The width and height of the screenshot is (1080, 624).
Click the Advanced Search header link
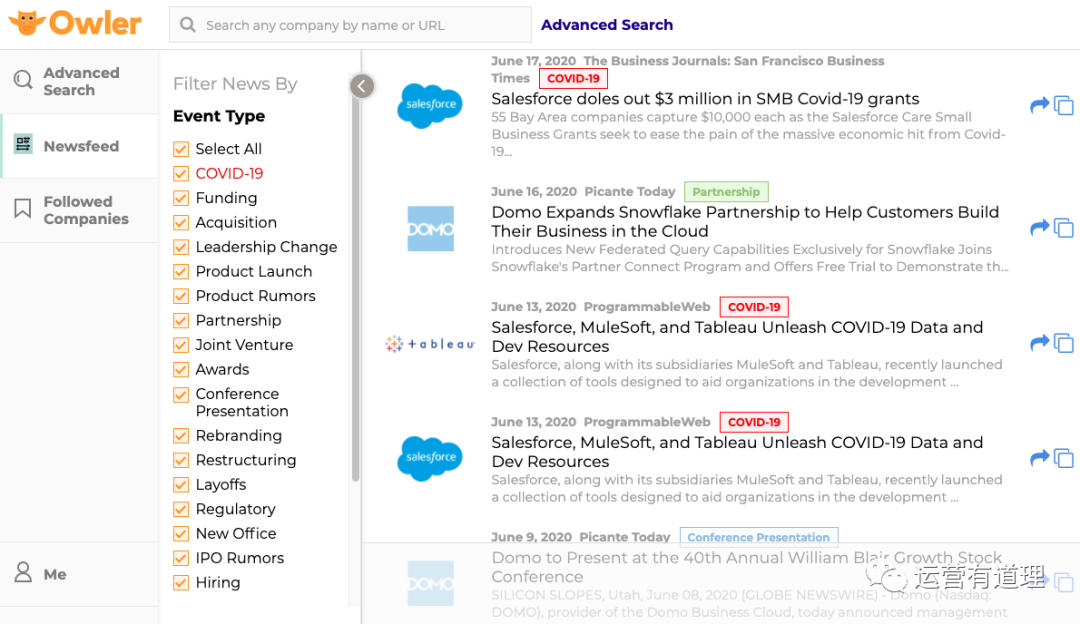tap(607, 25)
